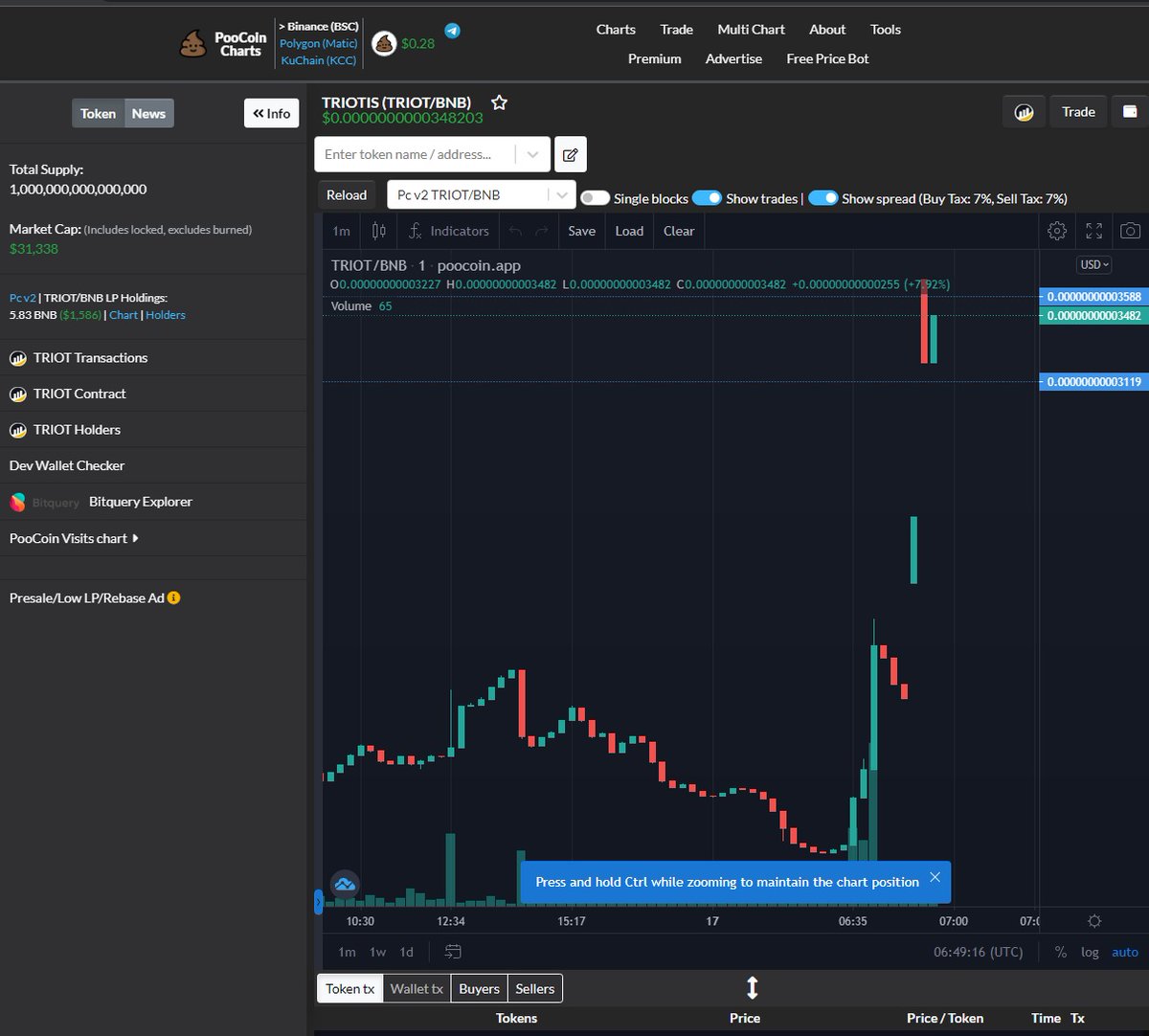Click the undo arrow in chart toolbar

(x=515, y=231)
